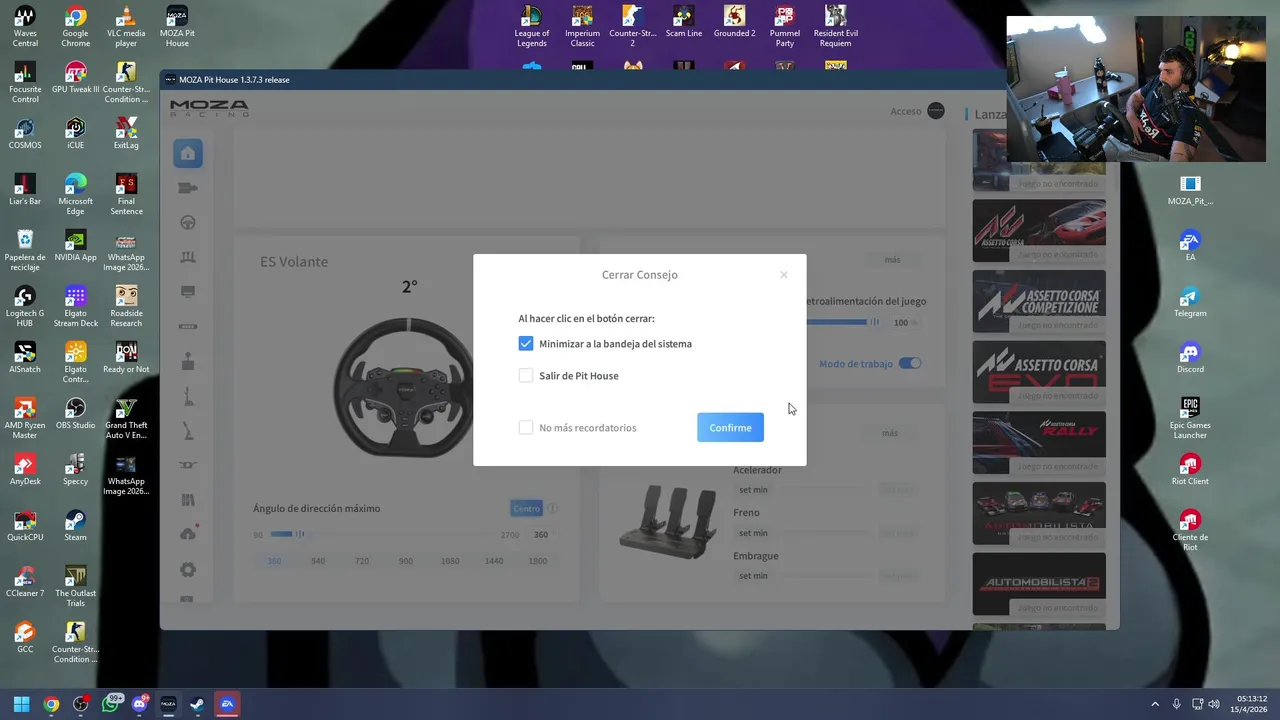Click the info icon next to Centro

[x=552, y=508]
